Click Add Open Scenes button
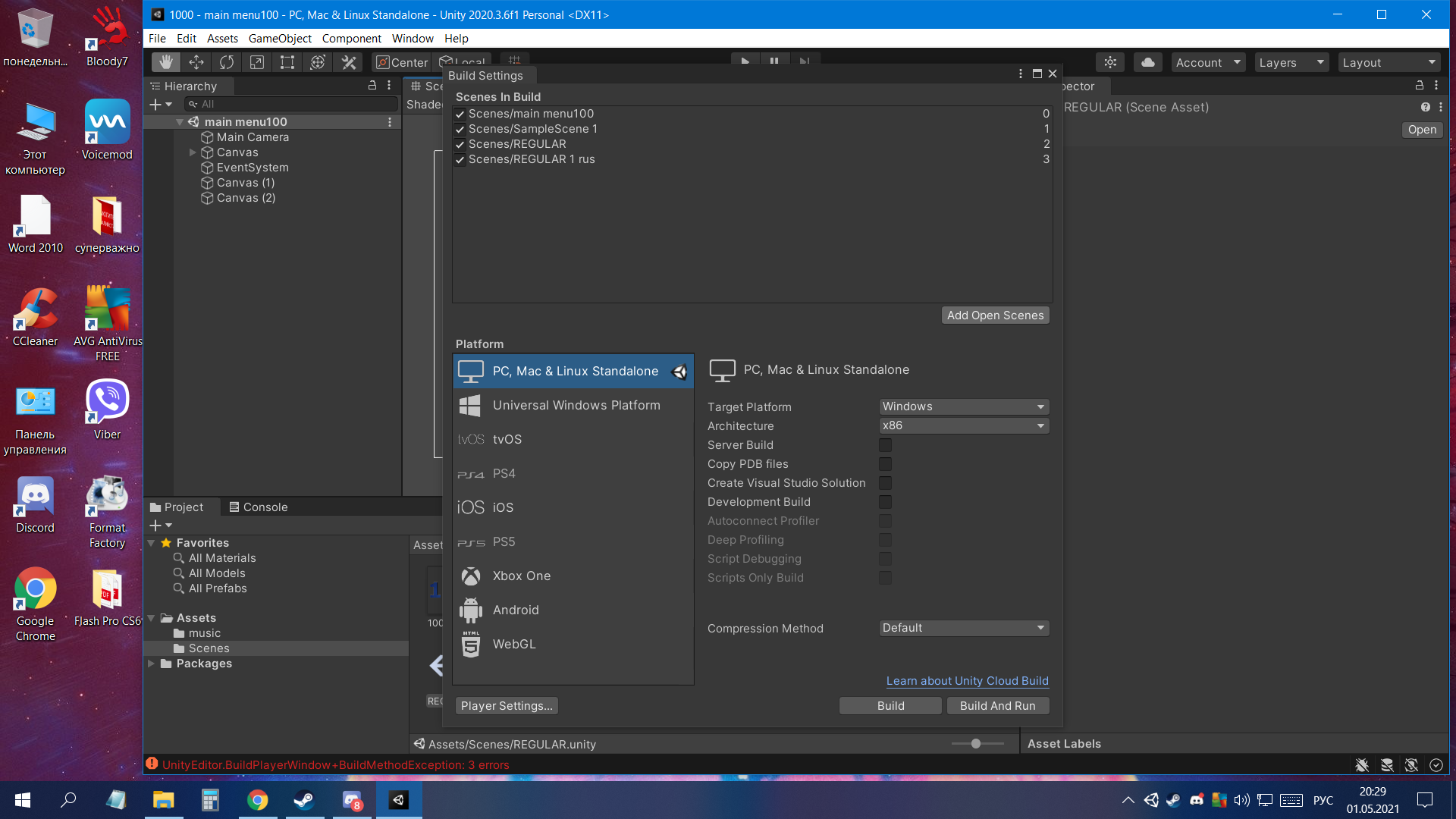Viewport: 1456px width, 819px height. pos(996,315)
